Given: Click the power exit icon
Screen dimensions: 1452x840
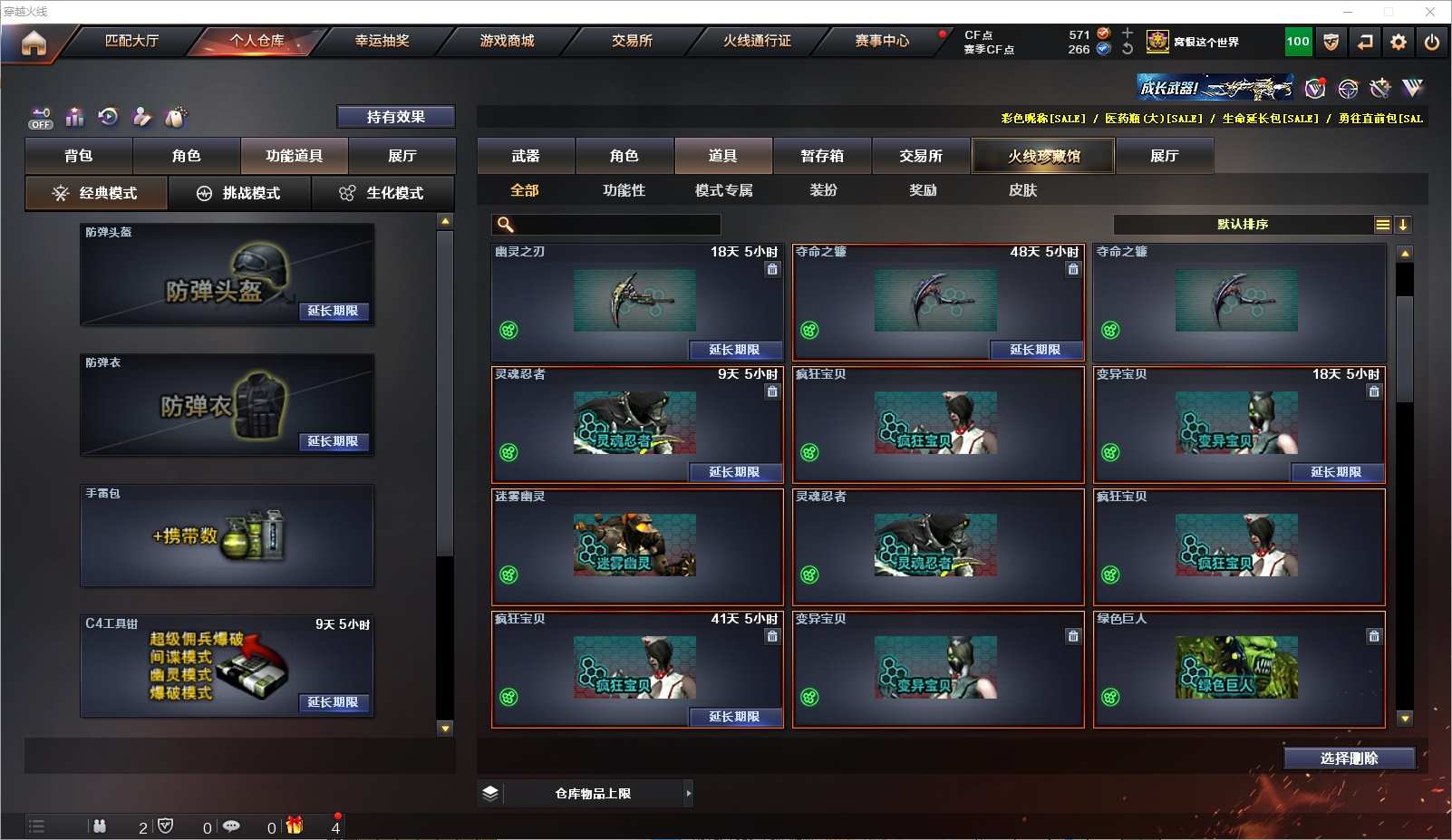Looking at the screenshot, I should (1432, 42).
